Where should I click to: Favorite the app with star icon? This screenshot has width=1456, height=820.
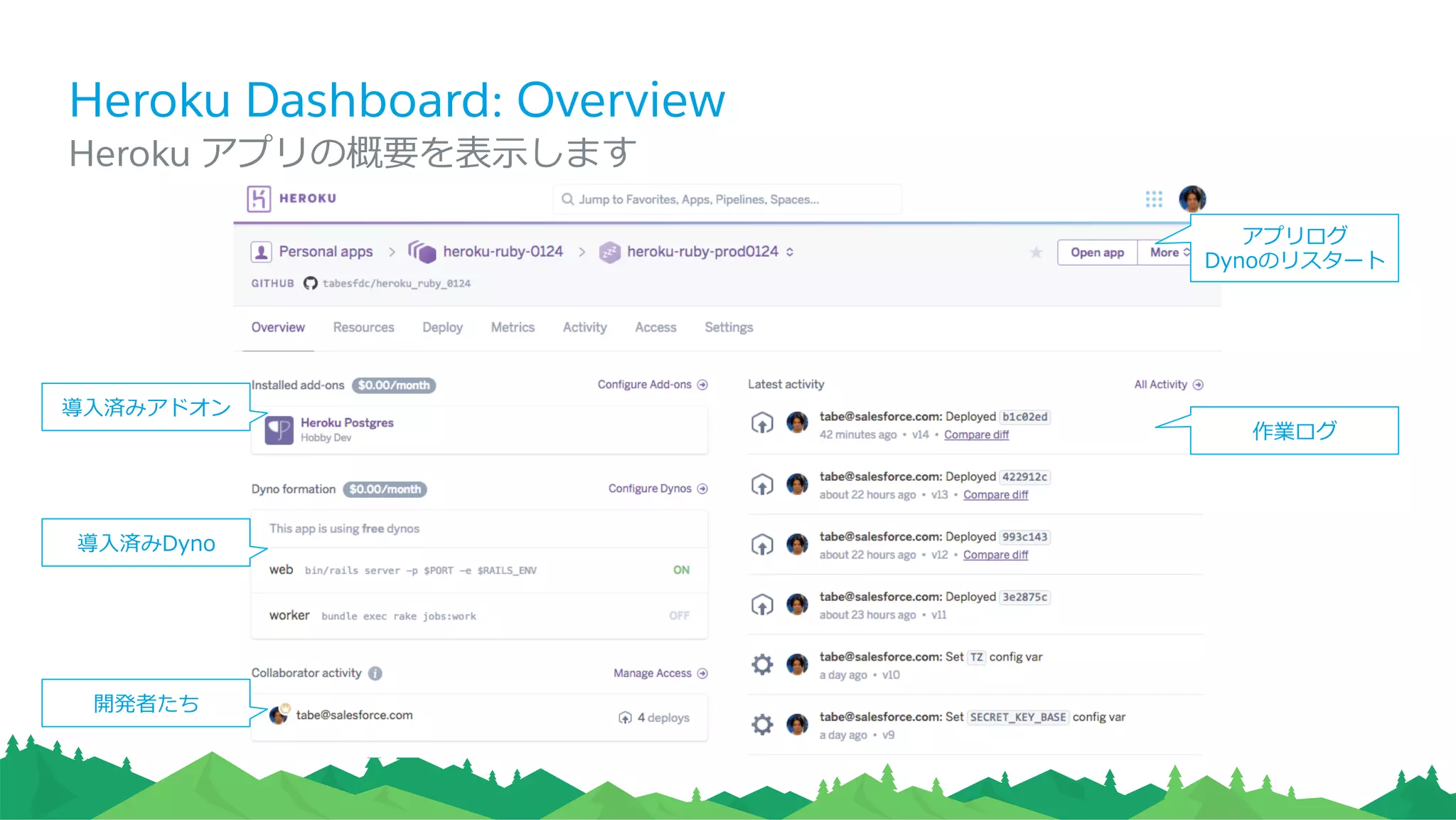(1036, 252)
